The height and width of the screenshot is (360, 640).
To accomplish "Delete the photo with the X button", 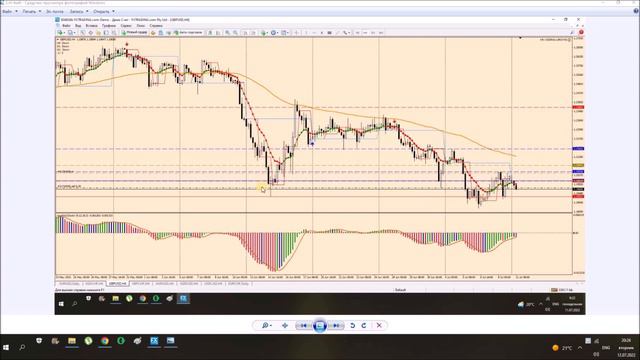I will click(x=379, y=325).
